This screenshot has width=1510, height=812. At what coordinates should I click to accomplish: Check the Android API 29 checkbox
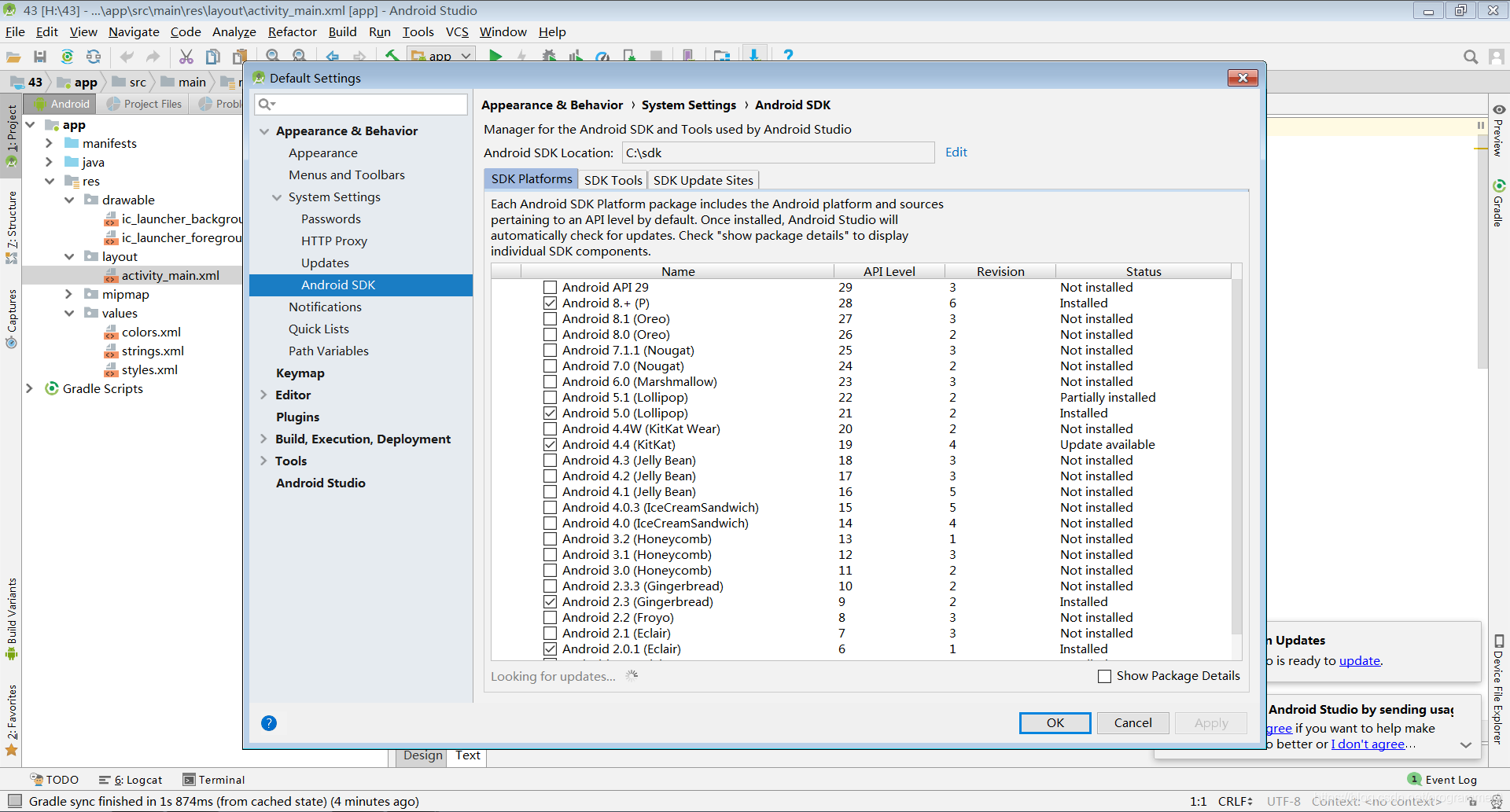(x=551, y=288)
